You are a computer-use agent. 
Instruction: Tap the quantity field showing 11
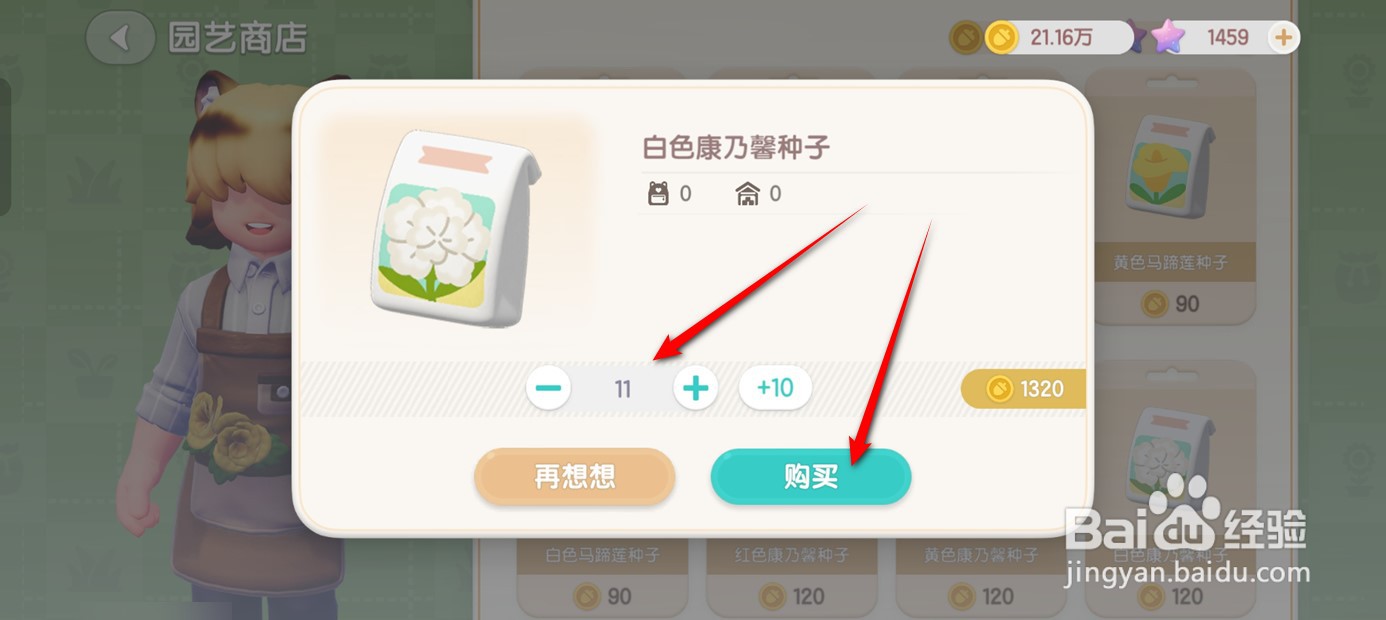623,388
